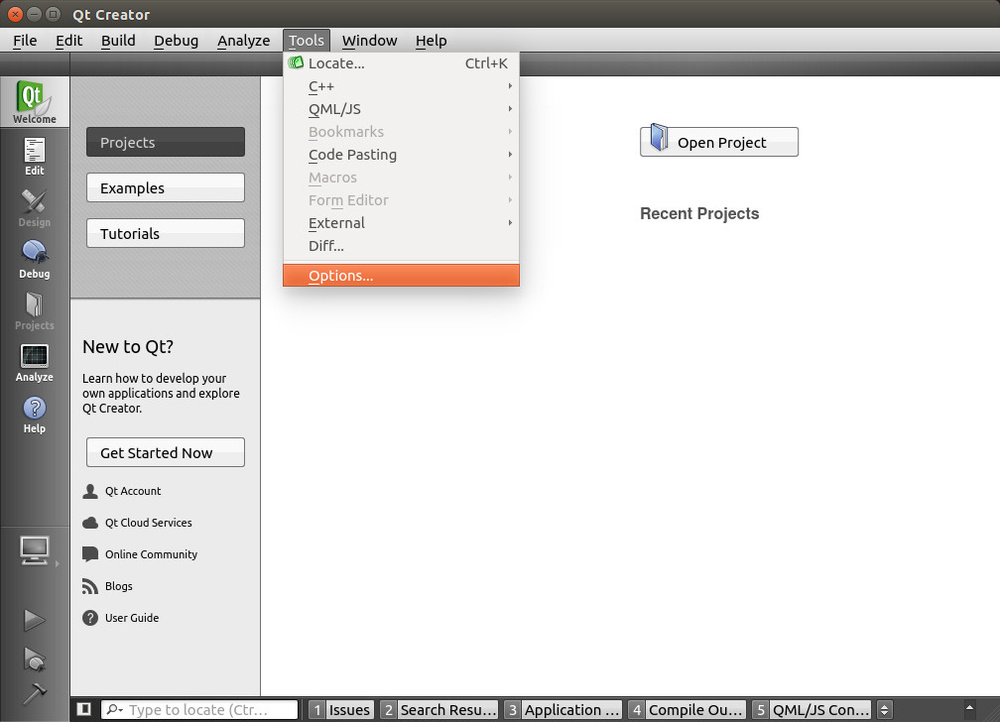Show the Examples page
The image size is (1000, 722).
pyautogui.click(x=165, y=188)
